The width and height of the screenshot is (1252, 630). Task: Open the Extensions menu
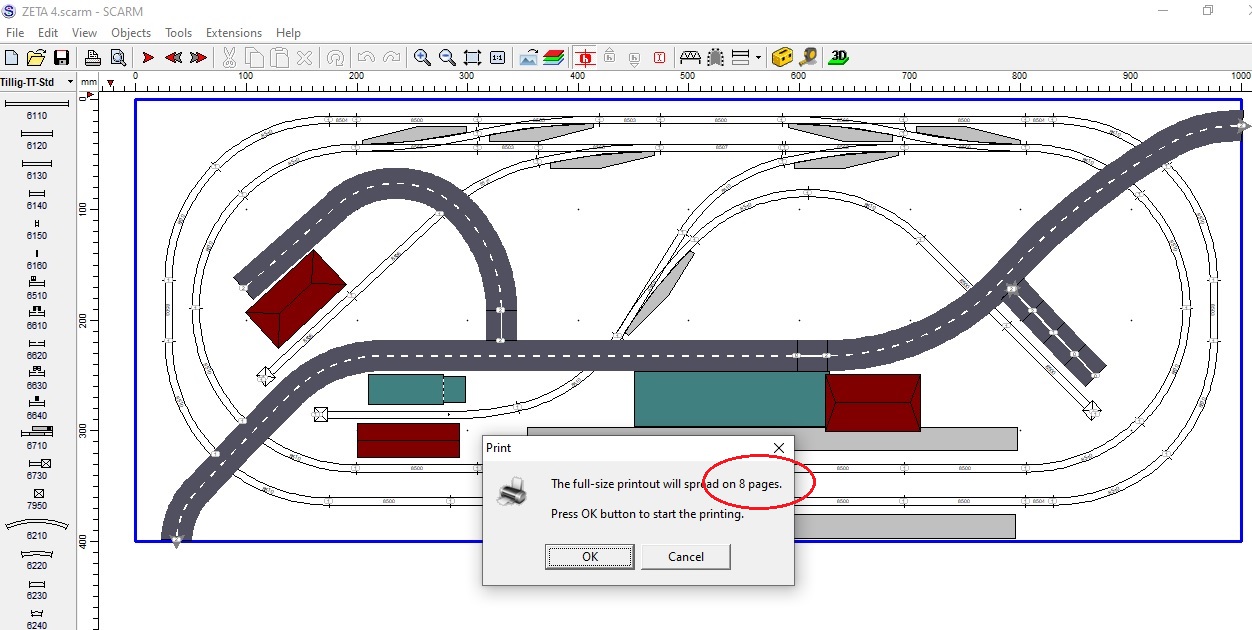point(233,33)
